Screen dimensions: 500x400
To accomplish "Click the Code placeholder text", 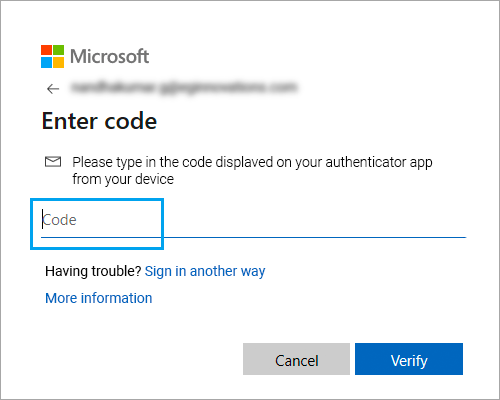I will [59, 220].
